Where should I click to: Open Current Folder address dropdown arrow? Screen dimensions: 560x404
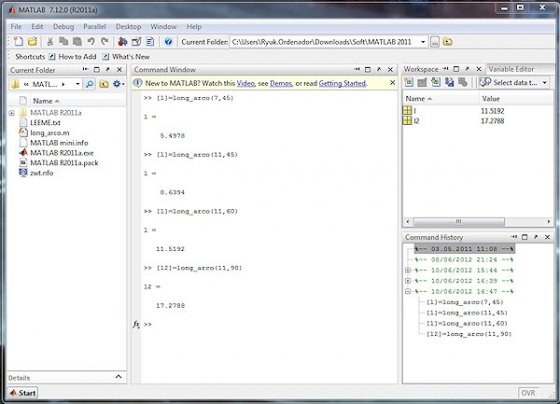[x=423, y=42]
